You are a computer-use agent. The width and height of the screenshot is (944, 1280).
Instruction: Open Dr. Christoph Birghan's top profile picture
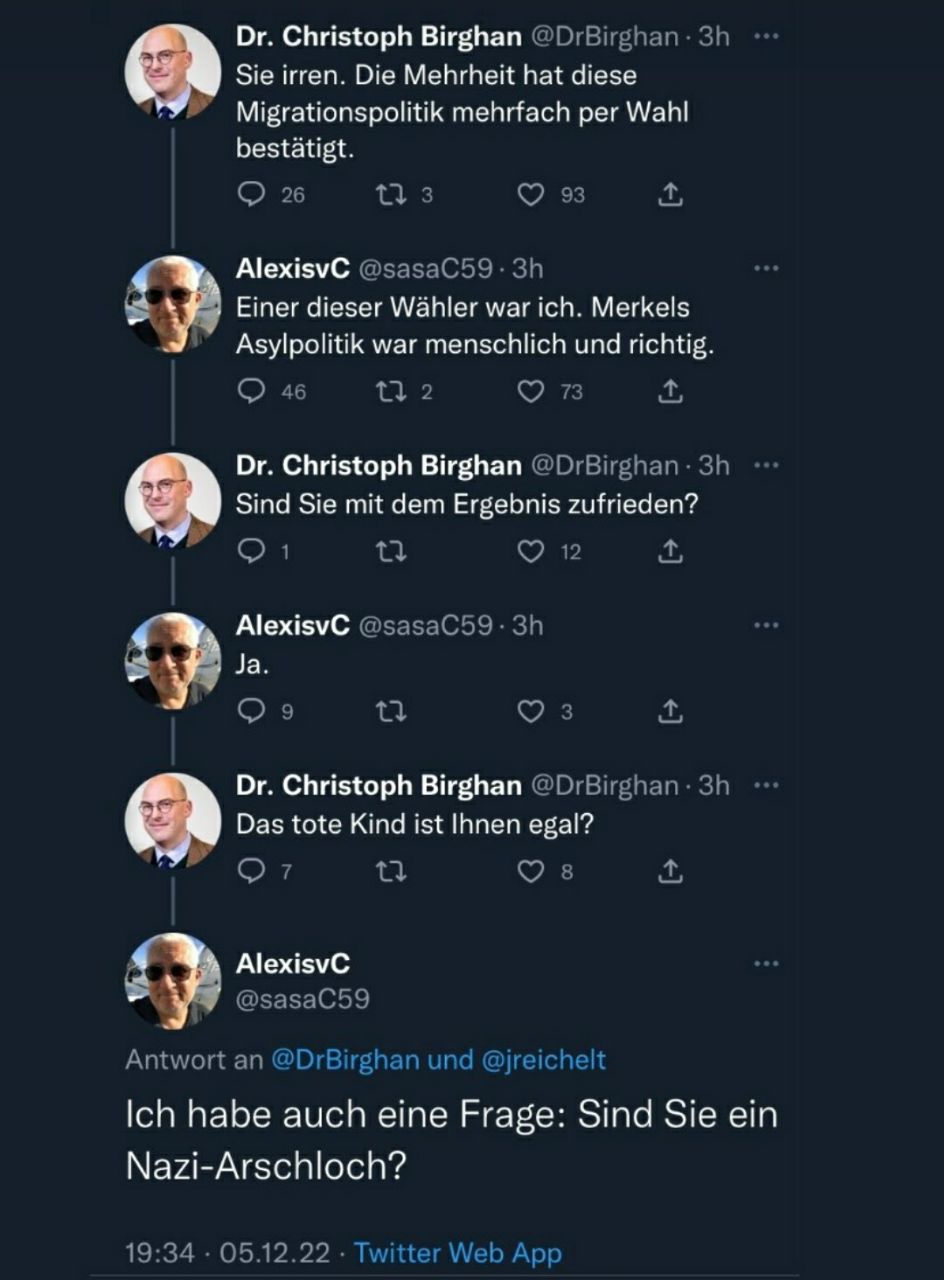[x=172, y=72]
